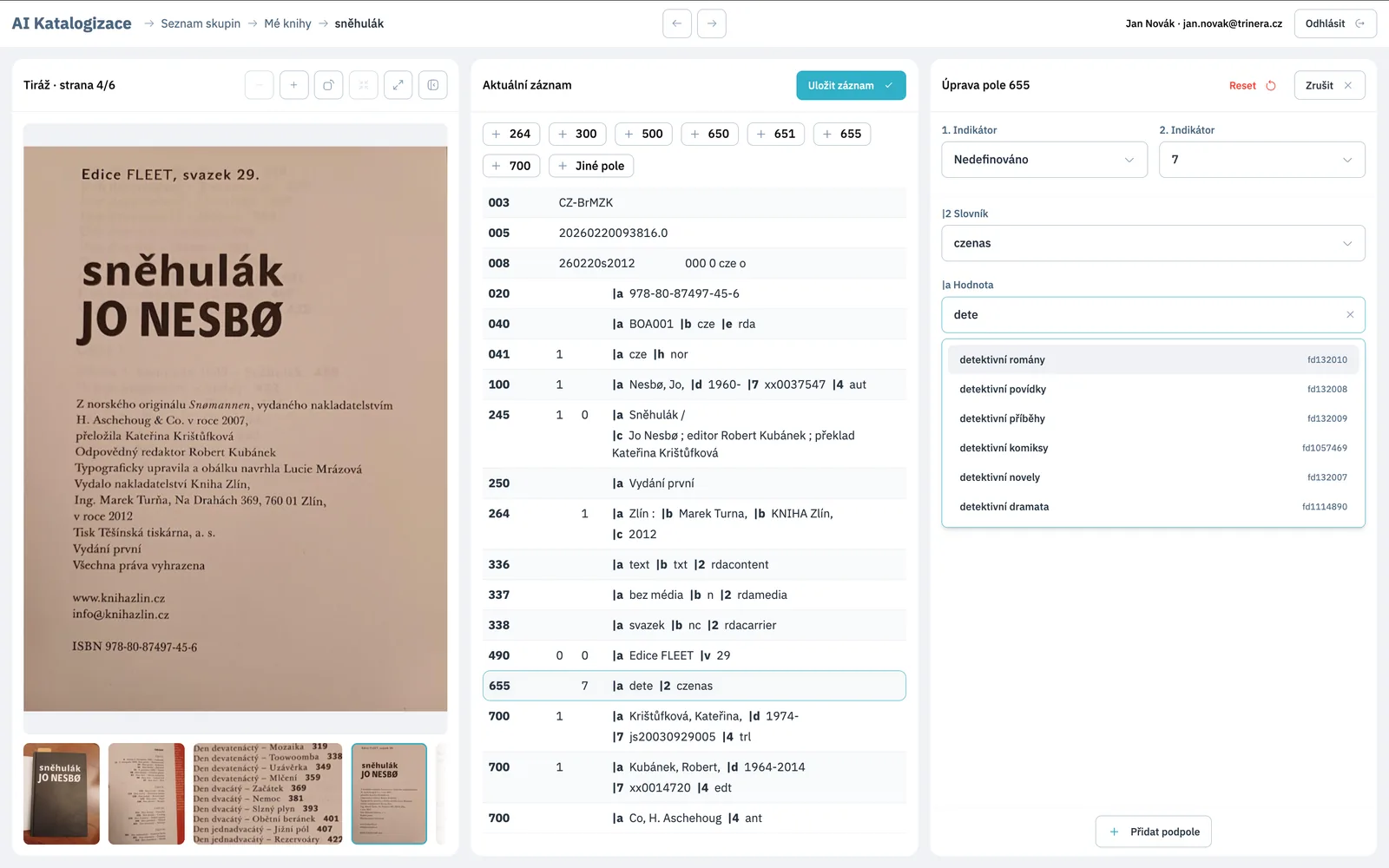Reset the field 655 edits
The height and width of the screenshot is (868, 1389).
1253,85
